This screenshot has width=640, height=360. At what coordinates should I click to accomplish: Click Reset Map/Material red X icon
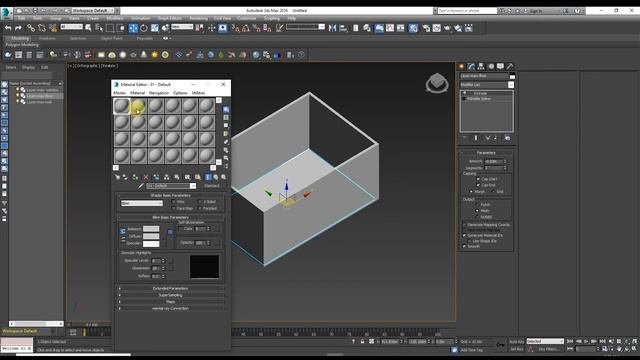pyautogui.click(x=146, y=177)
